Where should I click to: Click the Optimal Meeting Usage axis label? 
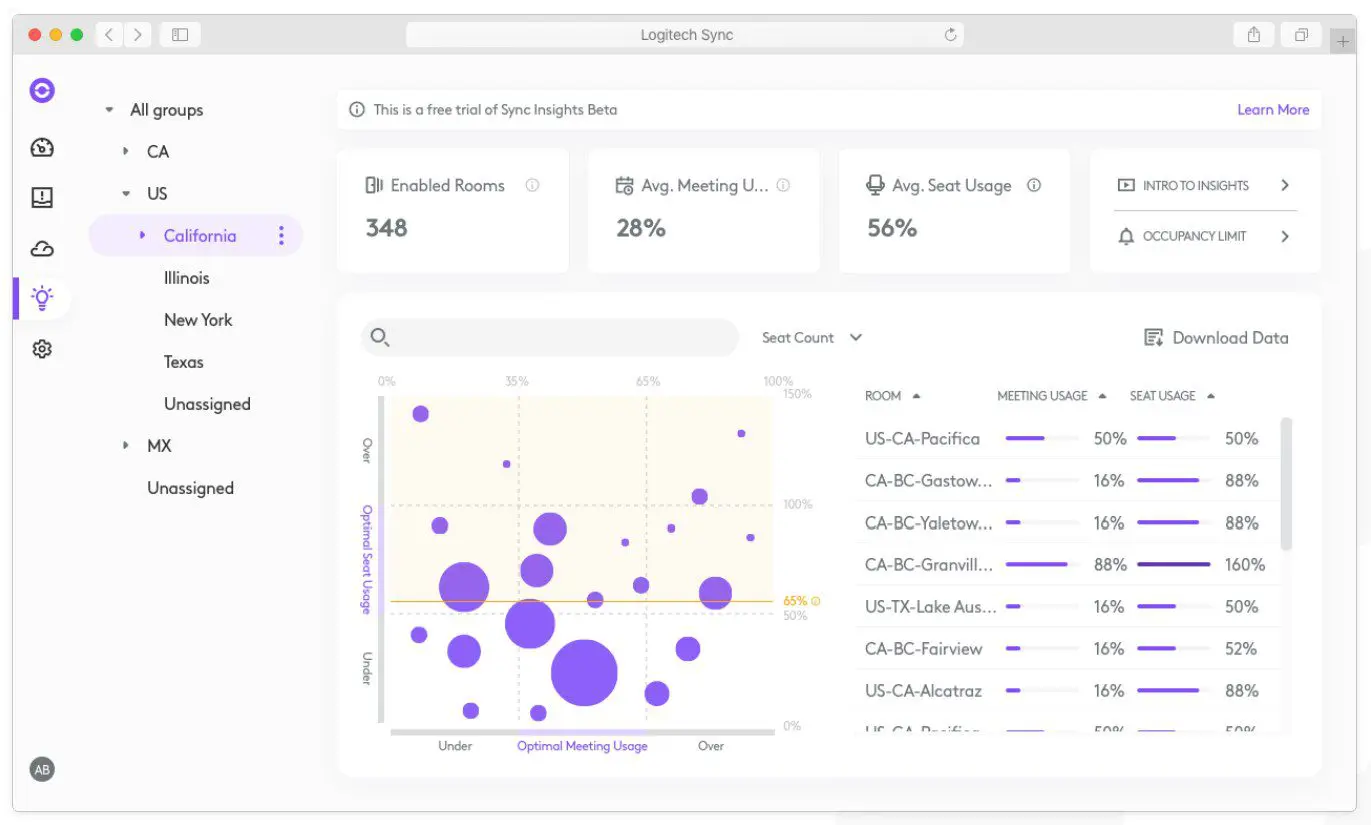[x=582, y=746]
